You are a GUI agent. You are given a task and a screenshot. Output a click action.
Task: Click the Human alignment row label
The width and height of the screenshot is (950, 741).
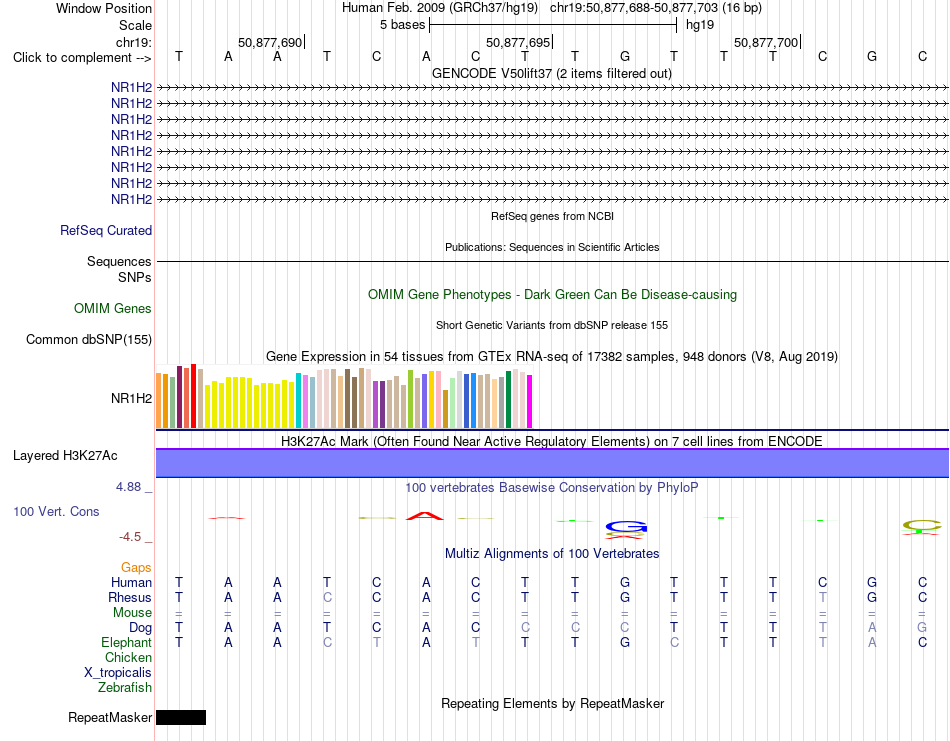pyautogui.click(x=131, y=582)
